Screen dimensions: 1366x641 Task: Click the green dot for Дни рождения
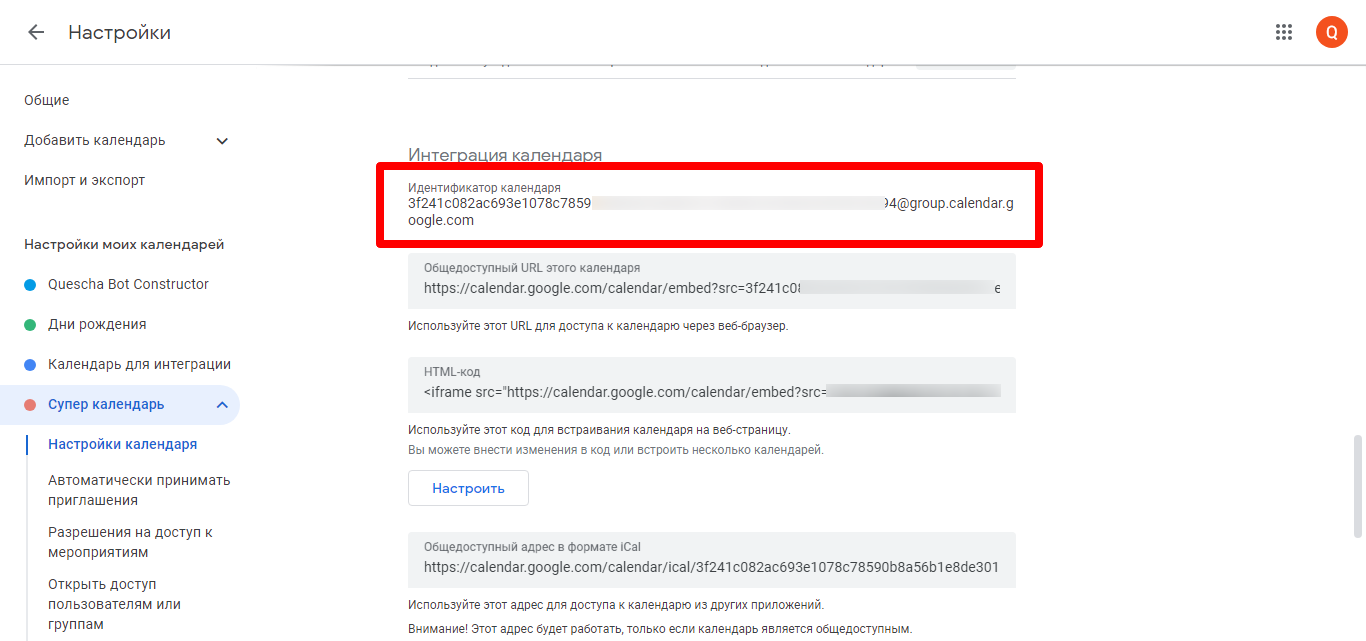pos(30,325)
